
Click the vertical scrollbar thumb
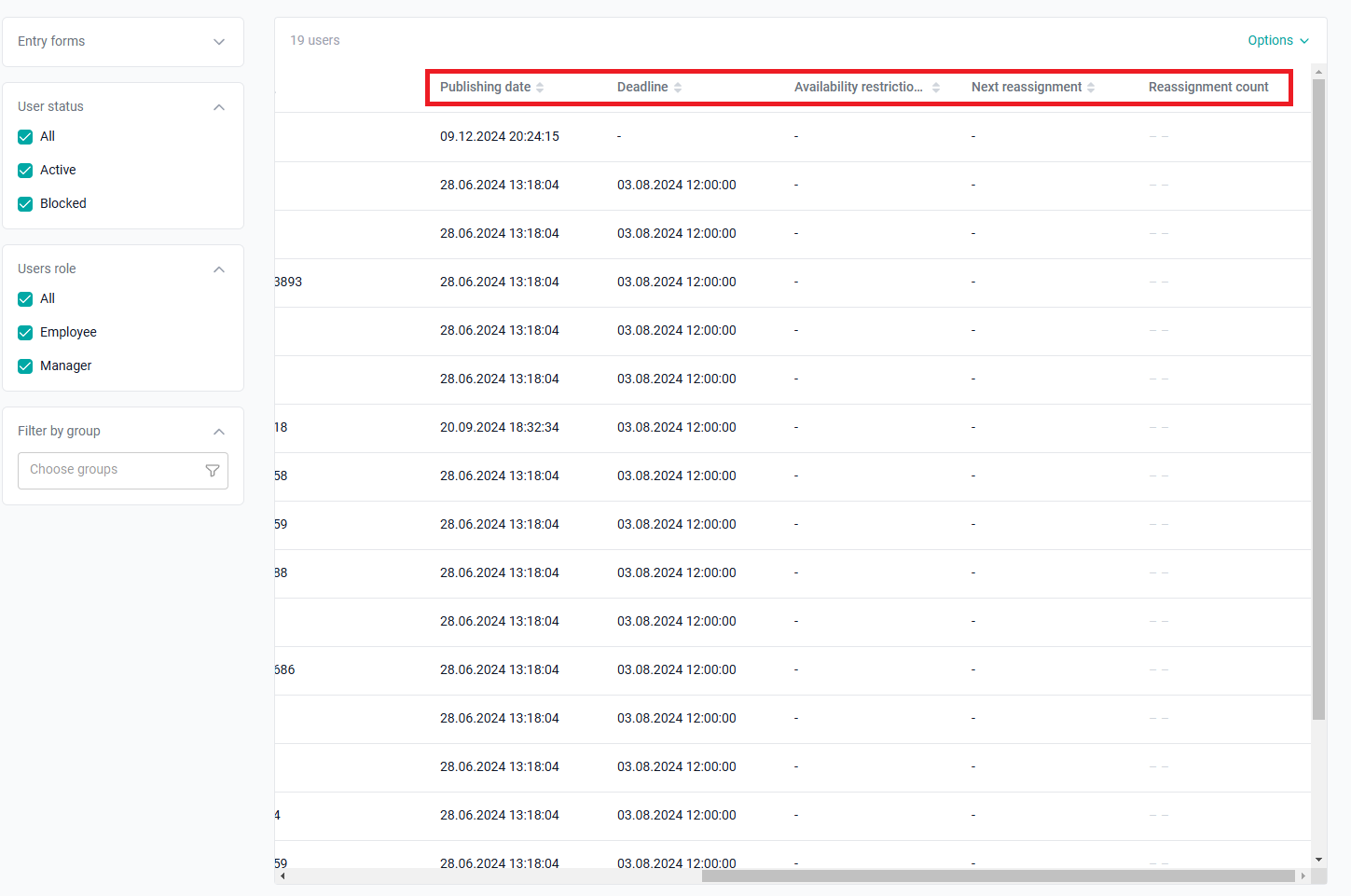pyautogui.click(x=1318, y=399)
